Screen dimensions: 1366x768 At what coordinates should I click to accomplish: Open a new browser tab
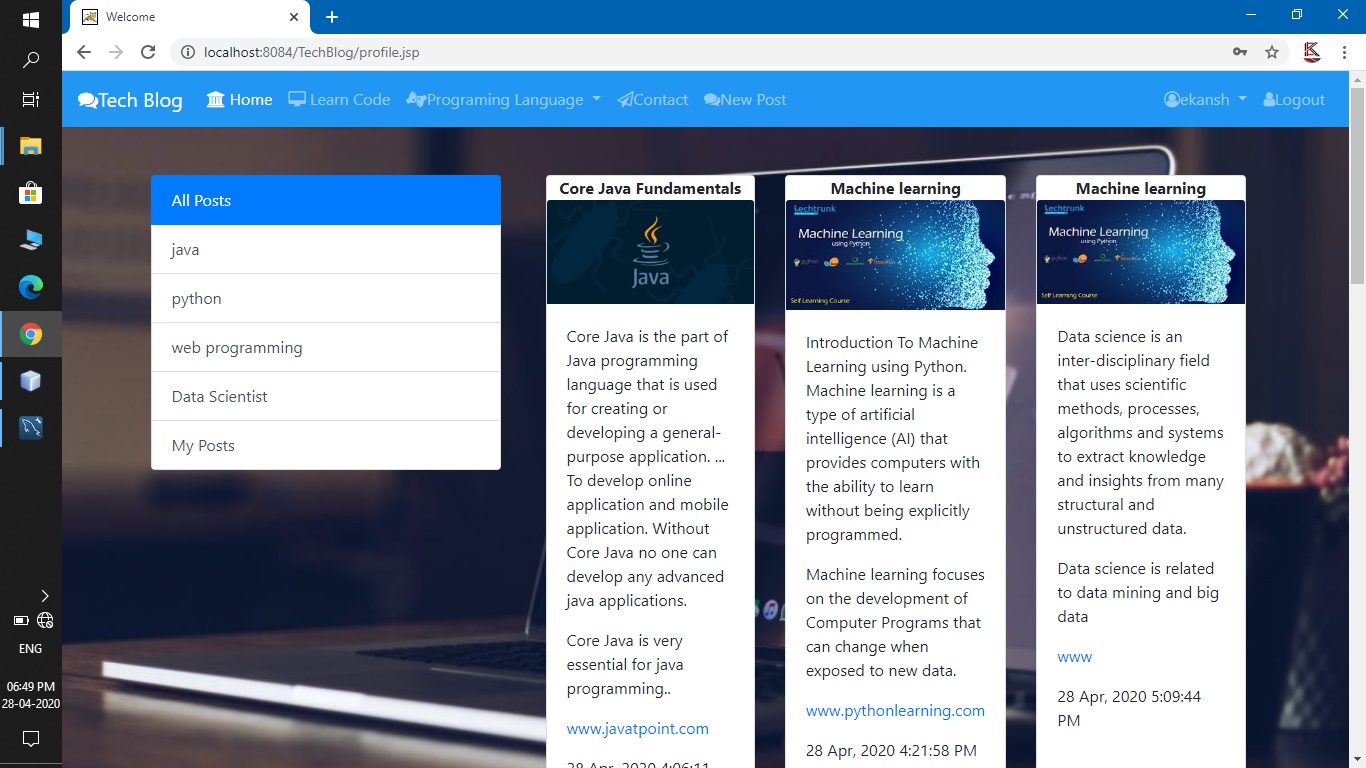pos(332,17)
